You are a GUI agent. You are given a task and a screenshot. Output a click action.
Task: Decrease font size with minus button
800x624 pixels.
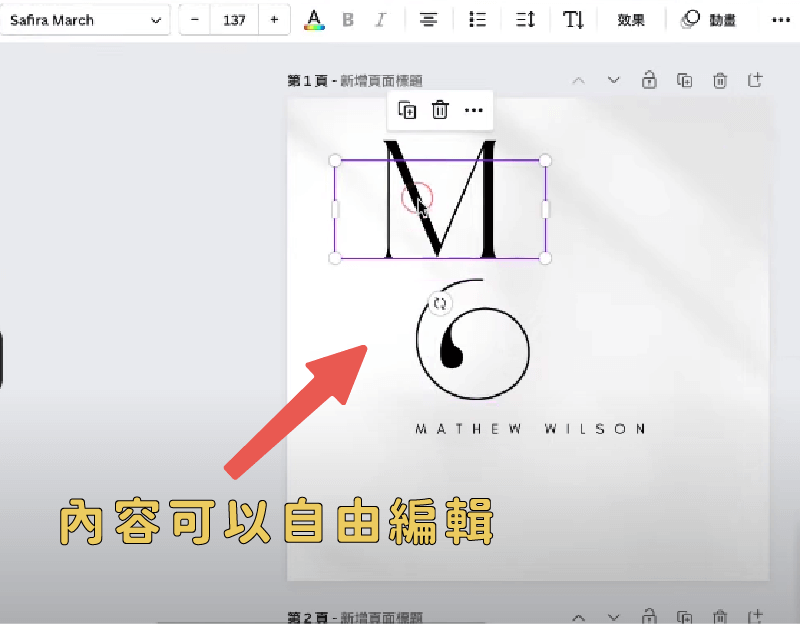pos(194,20)
